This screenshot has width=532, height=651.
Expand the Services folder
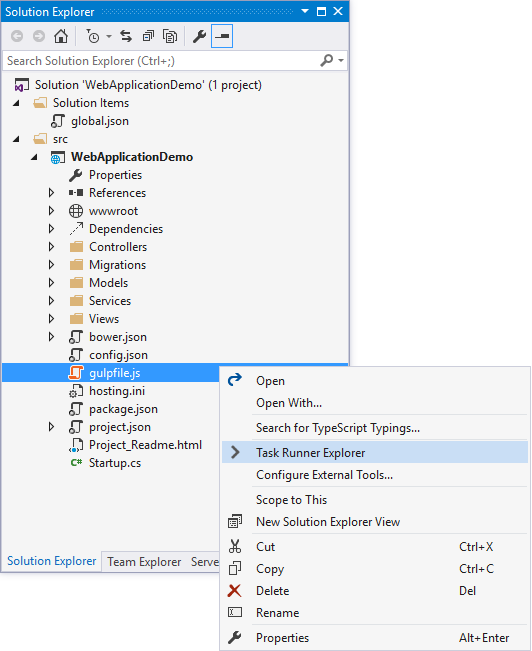[x=51, y=301]
